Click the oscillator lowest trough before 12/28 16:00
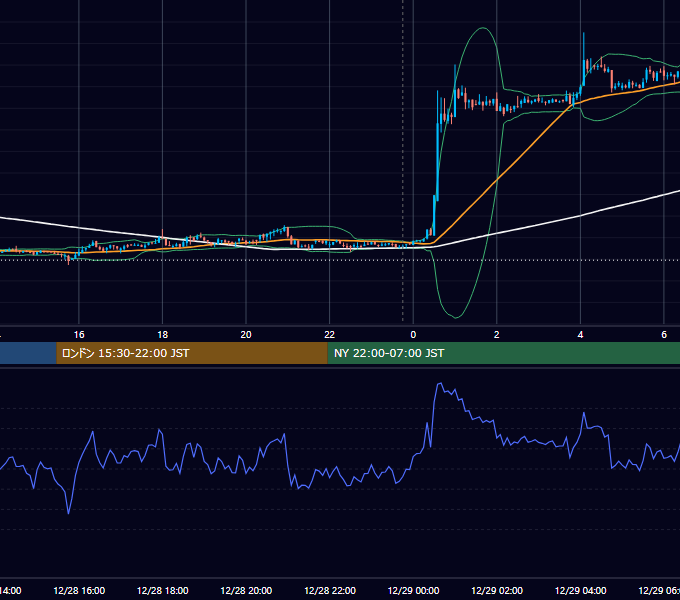 (x=69, y=513)
